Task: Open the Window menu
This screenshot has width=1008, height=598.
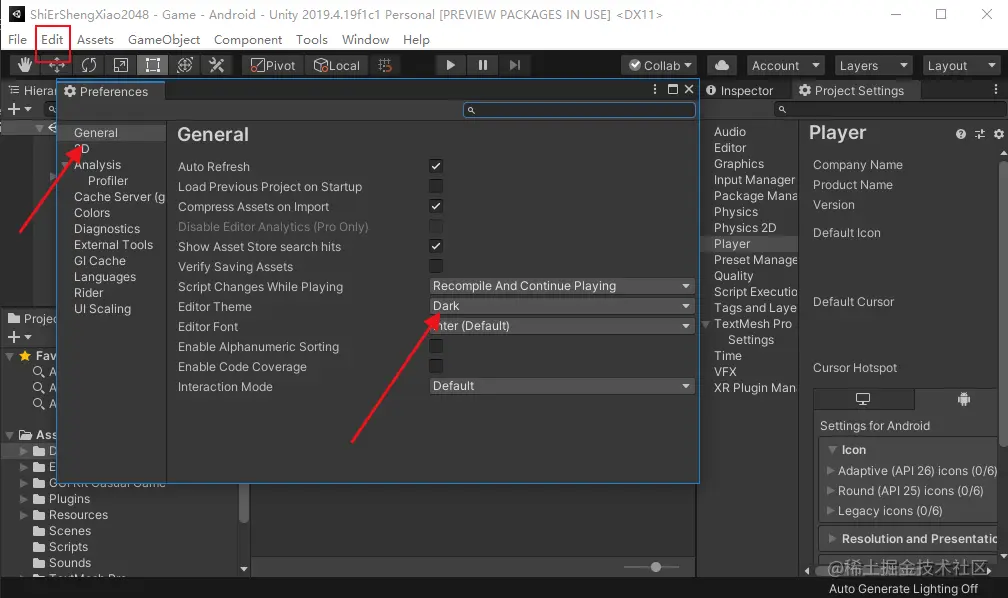Action: pos(365,39)
